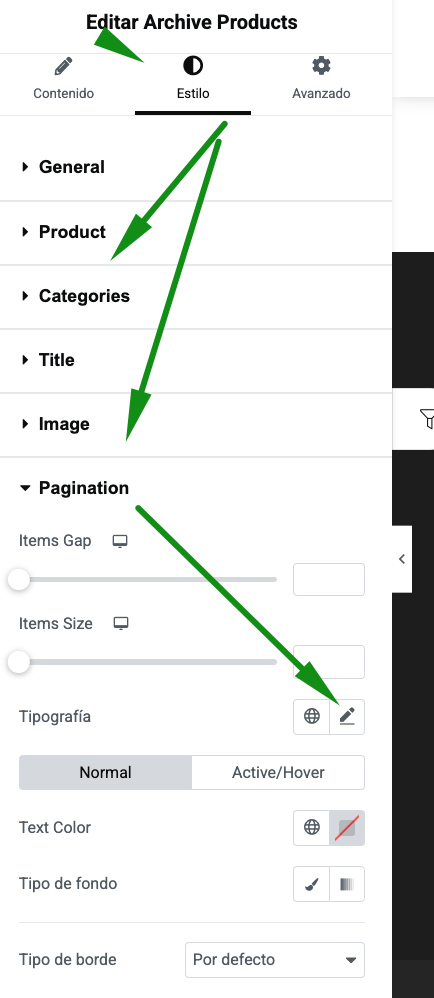Click the global typography globe icon
This screenshot has width=434, height=998.
[312, 717]
